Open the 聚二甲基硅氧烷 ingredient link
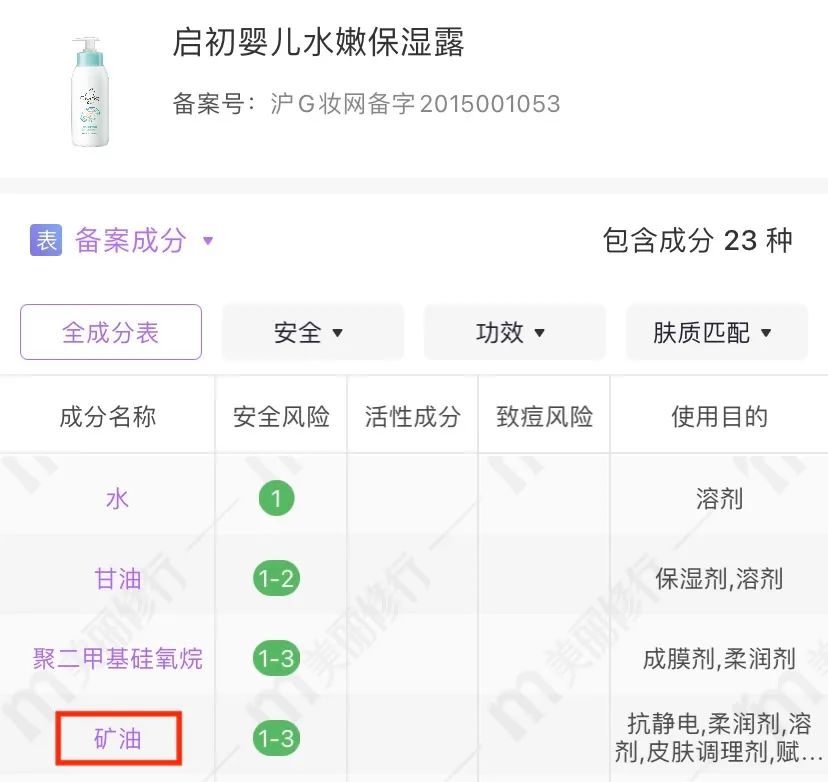The height and width of the screenshot is (782, 828). pyautogui.click(x=118, y=658)
